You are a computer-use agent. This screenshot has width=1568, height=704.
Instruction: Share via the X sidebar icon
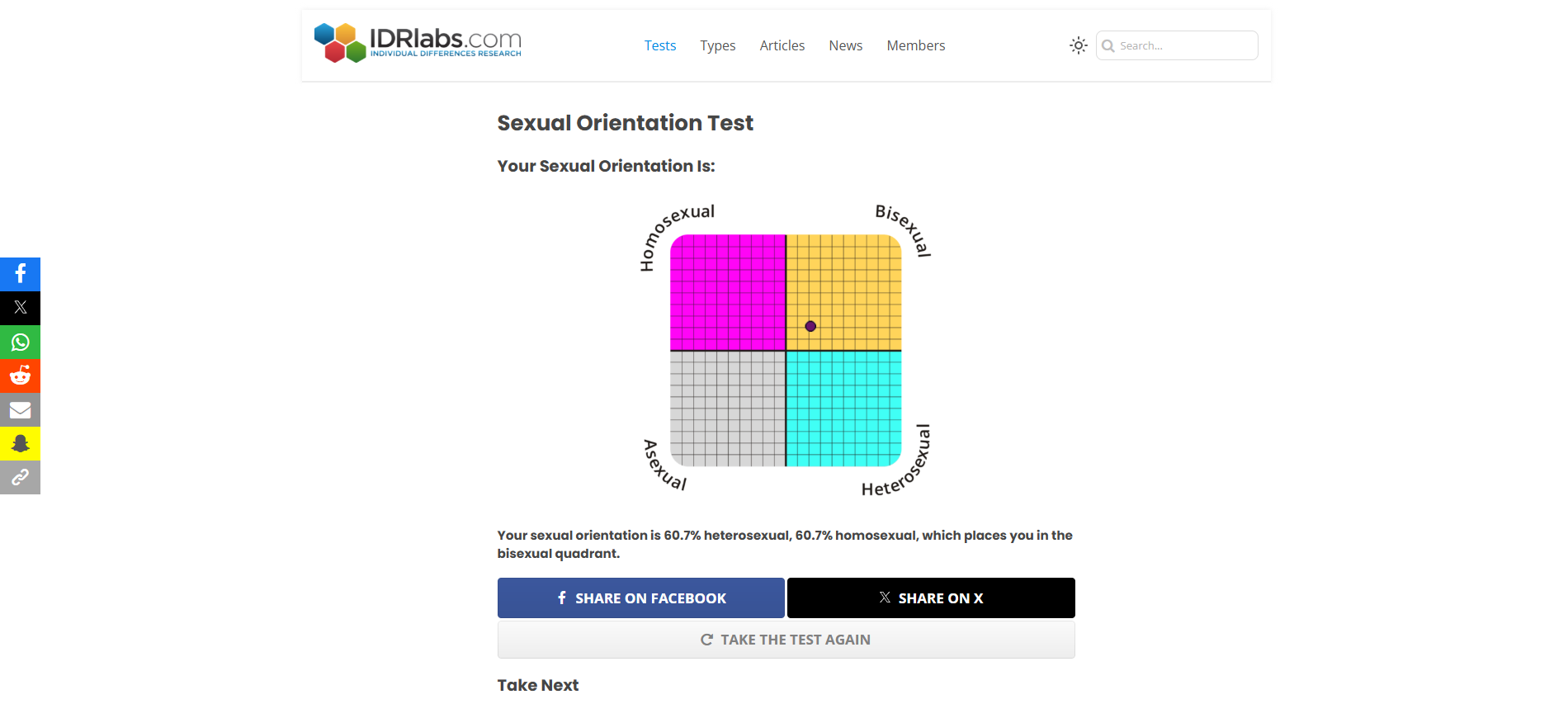tap(21, 308)
